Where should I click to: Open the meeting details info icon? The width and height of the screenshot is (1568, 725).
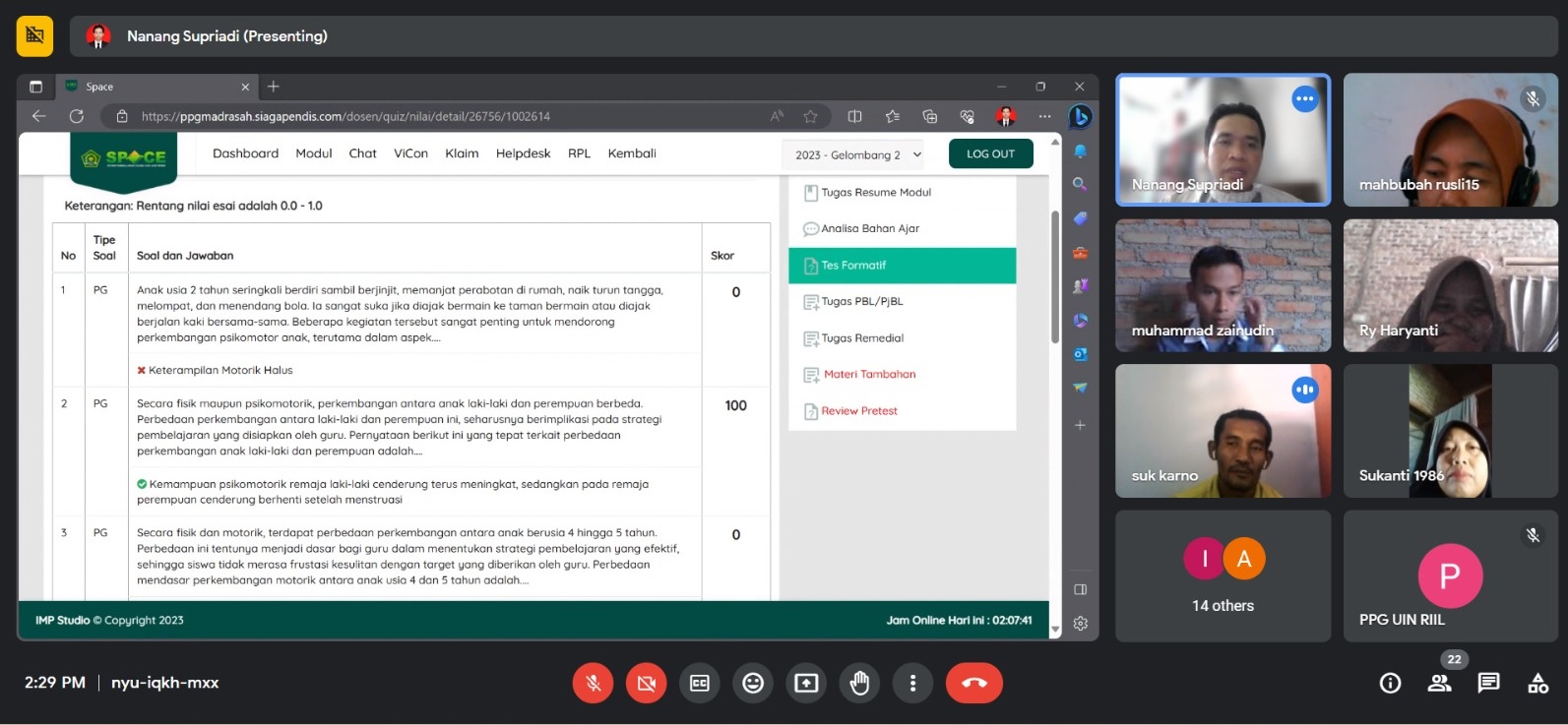pyautogui.click(x=1390, y=683)
